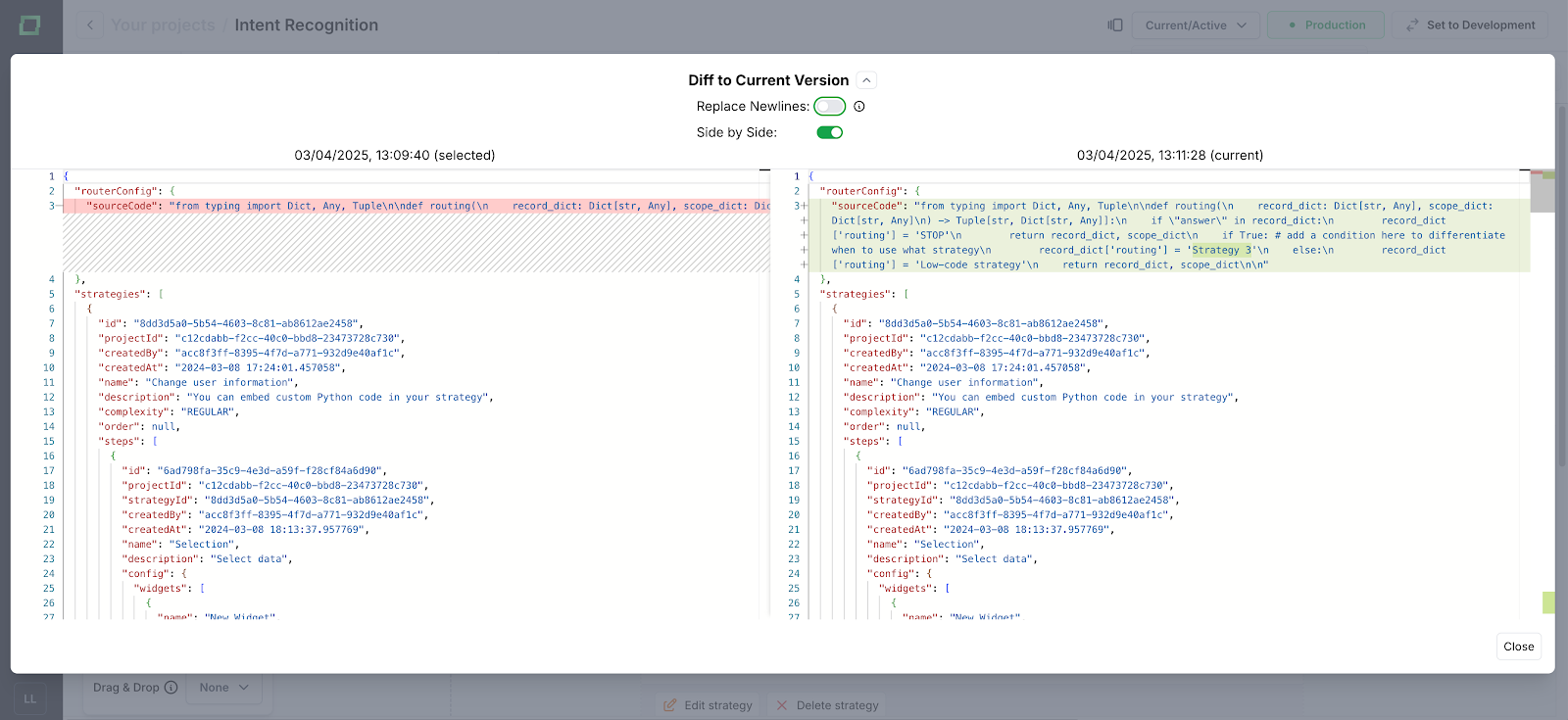Click the X icon on Delete strategy
This screenshot has width=1568, height=720.
[x=781, y=705]
